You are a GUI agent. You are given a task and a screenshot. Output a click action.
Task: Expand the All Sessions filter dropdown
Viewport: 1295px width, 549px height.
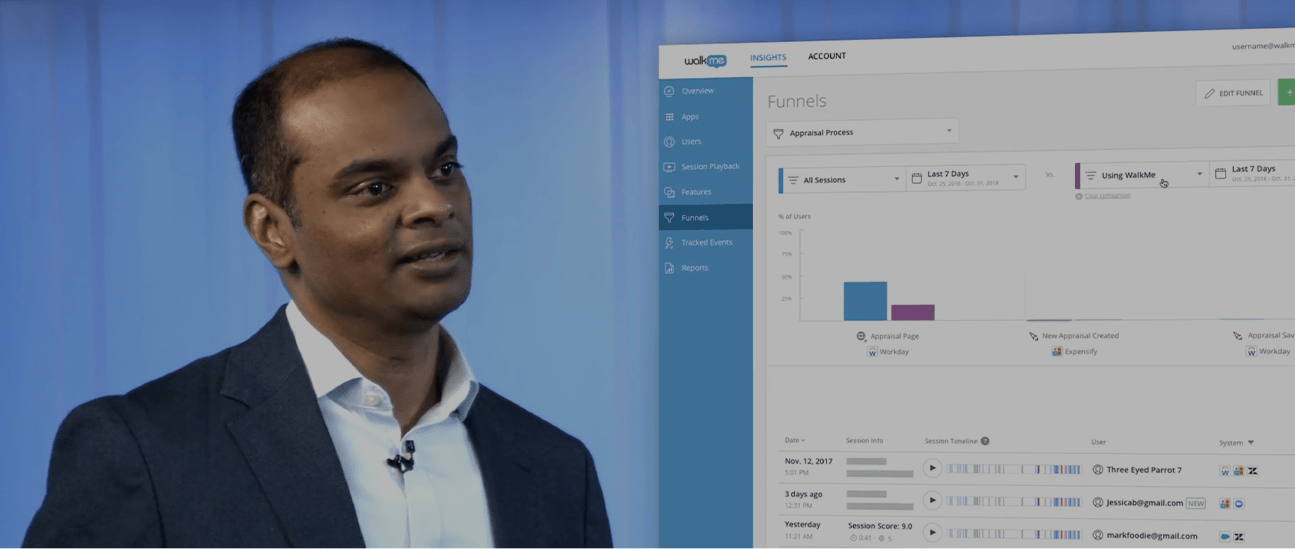842,180
